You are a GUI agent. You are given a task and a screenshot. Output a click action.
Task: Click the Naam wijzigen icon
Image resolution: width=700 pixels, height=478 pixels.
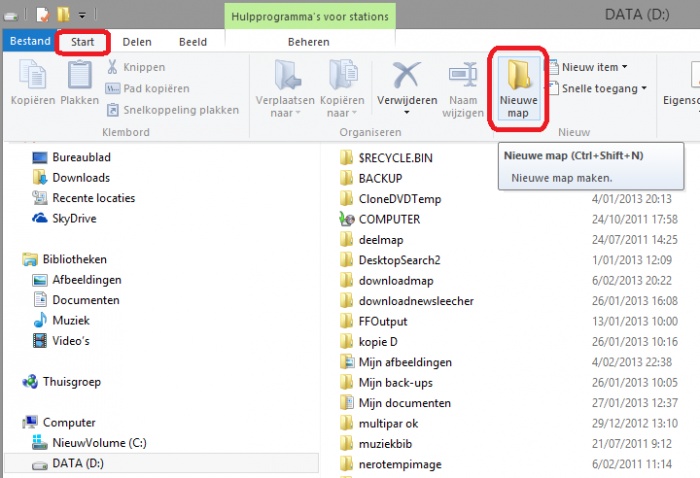pyautogui.click(x=463, y=74)
